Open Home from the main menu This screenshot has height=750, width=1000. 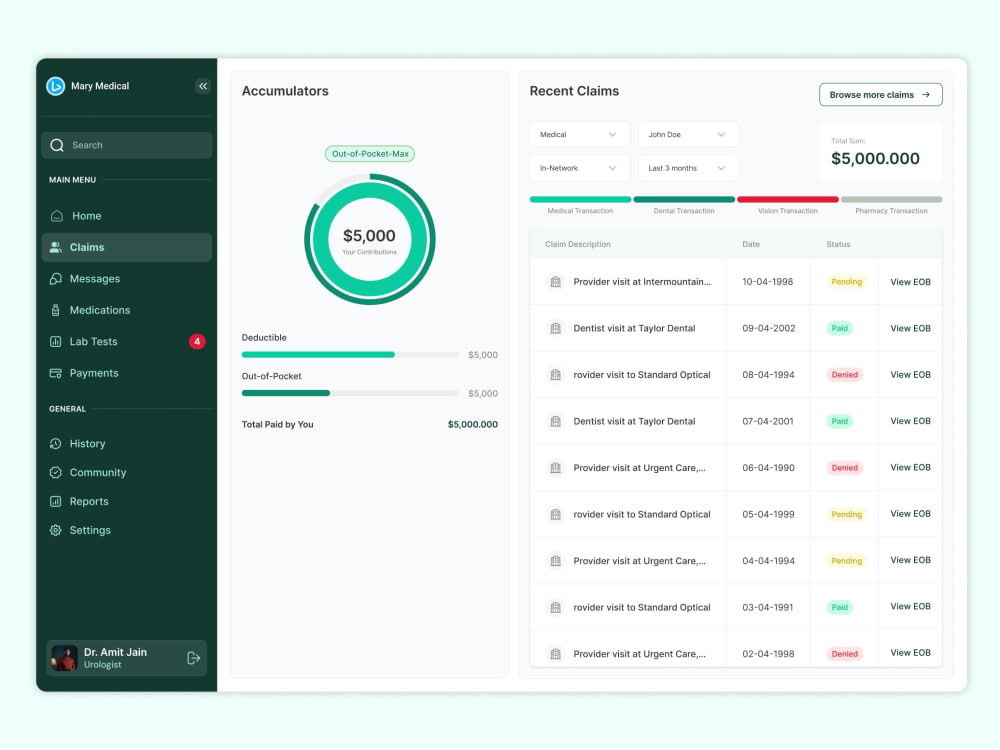[x=126, y=216]
